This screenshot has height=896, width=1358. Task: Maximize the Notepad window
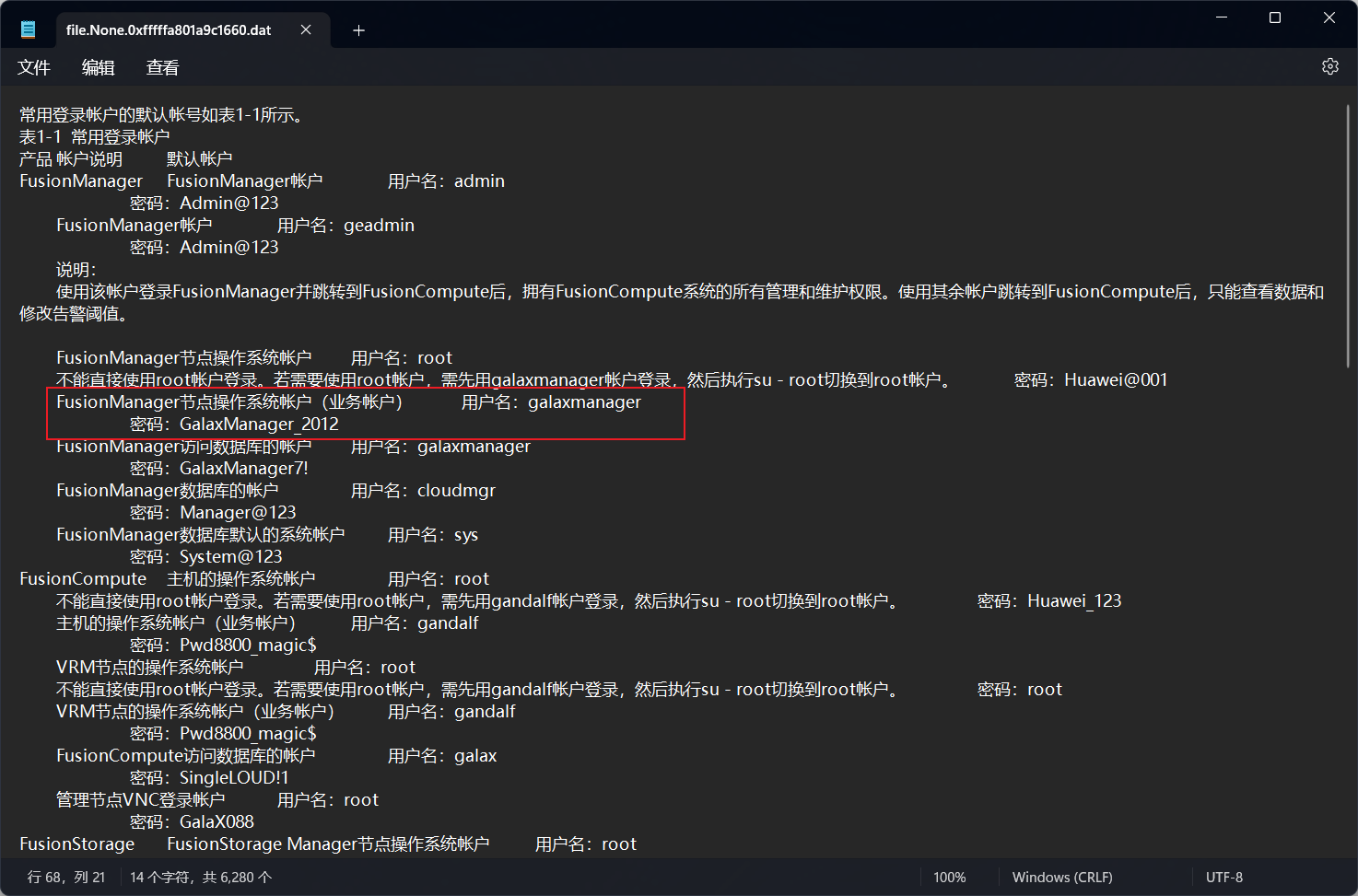[x=1275, y=17]
